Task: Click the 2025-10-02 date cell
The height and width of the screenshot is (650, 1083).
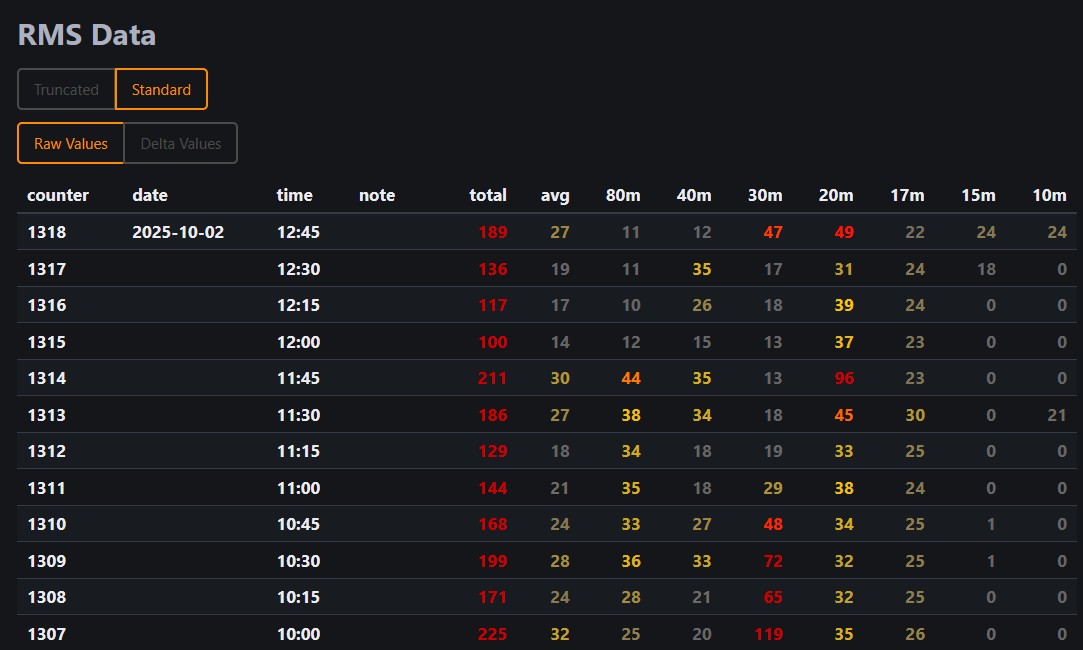Action: (178, 232)
